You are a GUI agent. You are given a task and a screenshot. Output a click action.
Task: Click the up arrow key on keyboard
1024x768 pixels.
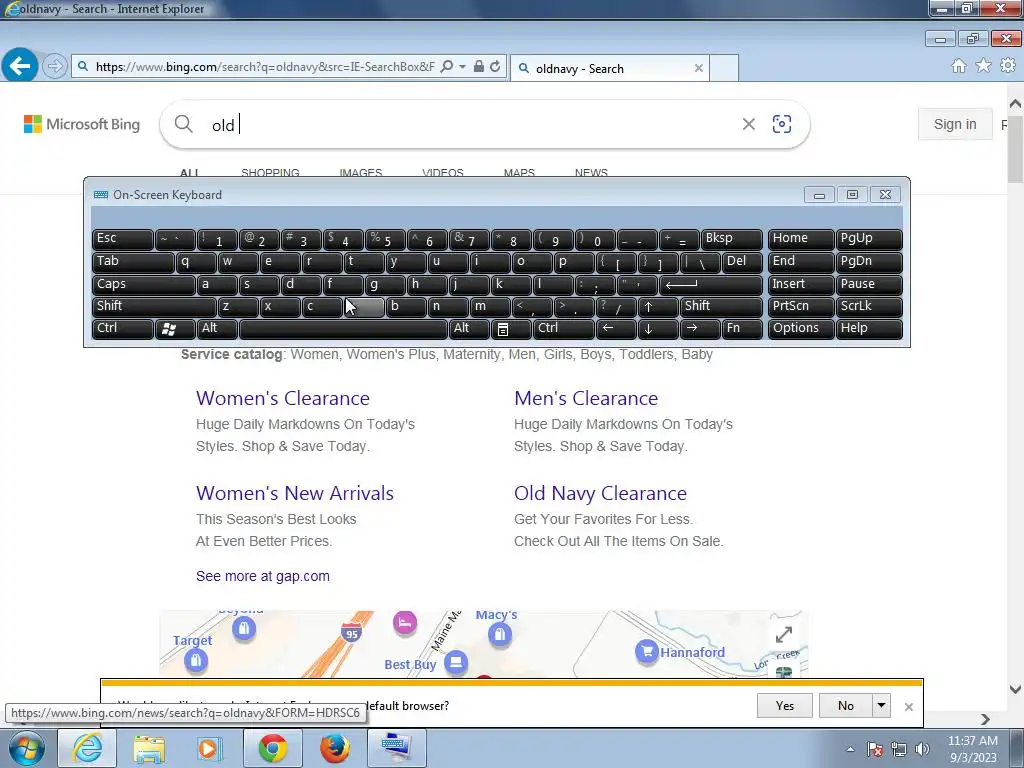658,306
